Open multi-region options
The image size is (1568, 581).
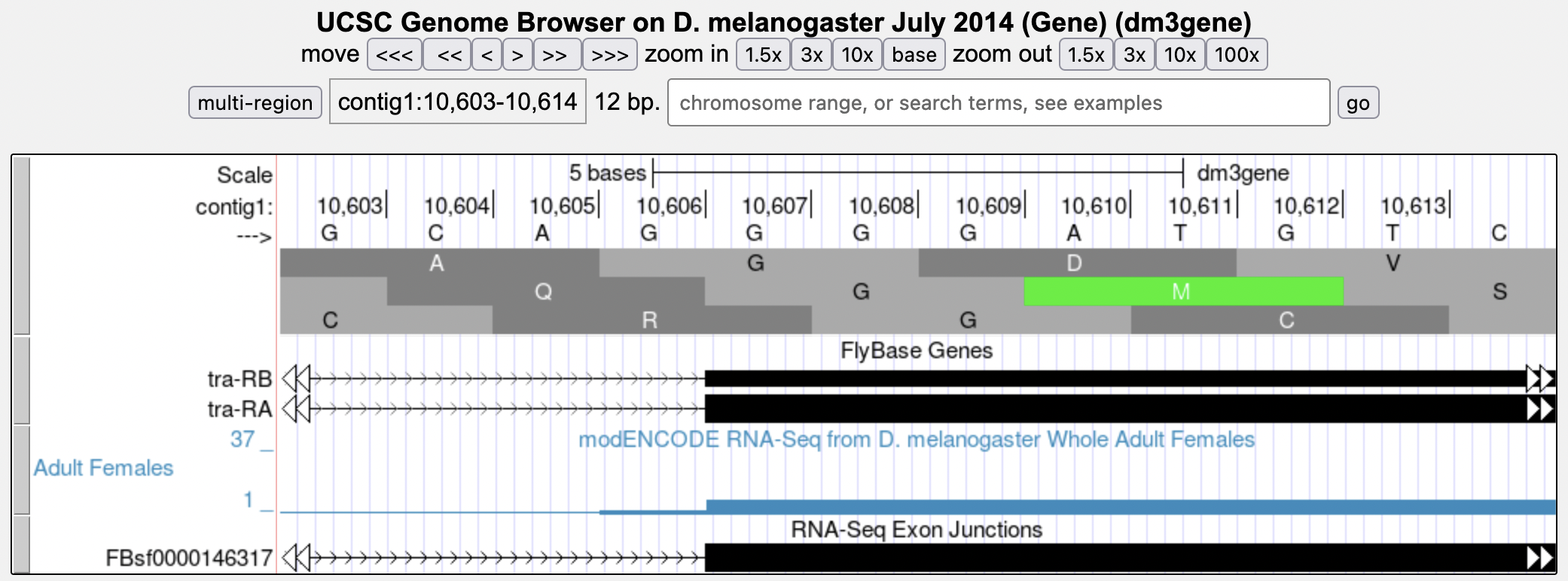coord(255,102)
